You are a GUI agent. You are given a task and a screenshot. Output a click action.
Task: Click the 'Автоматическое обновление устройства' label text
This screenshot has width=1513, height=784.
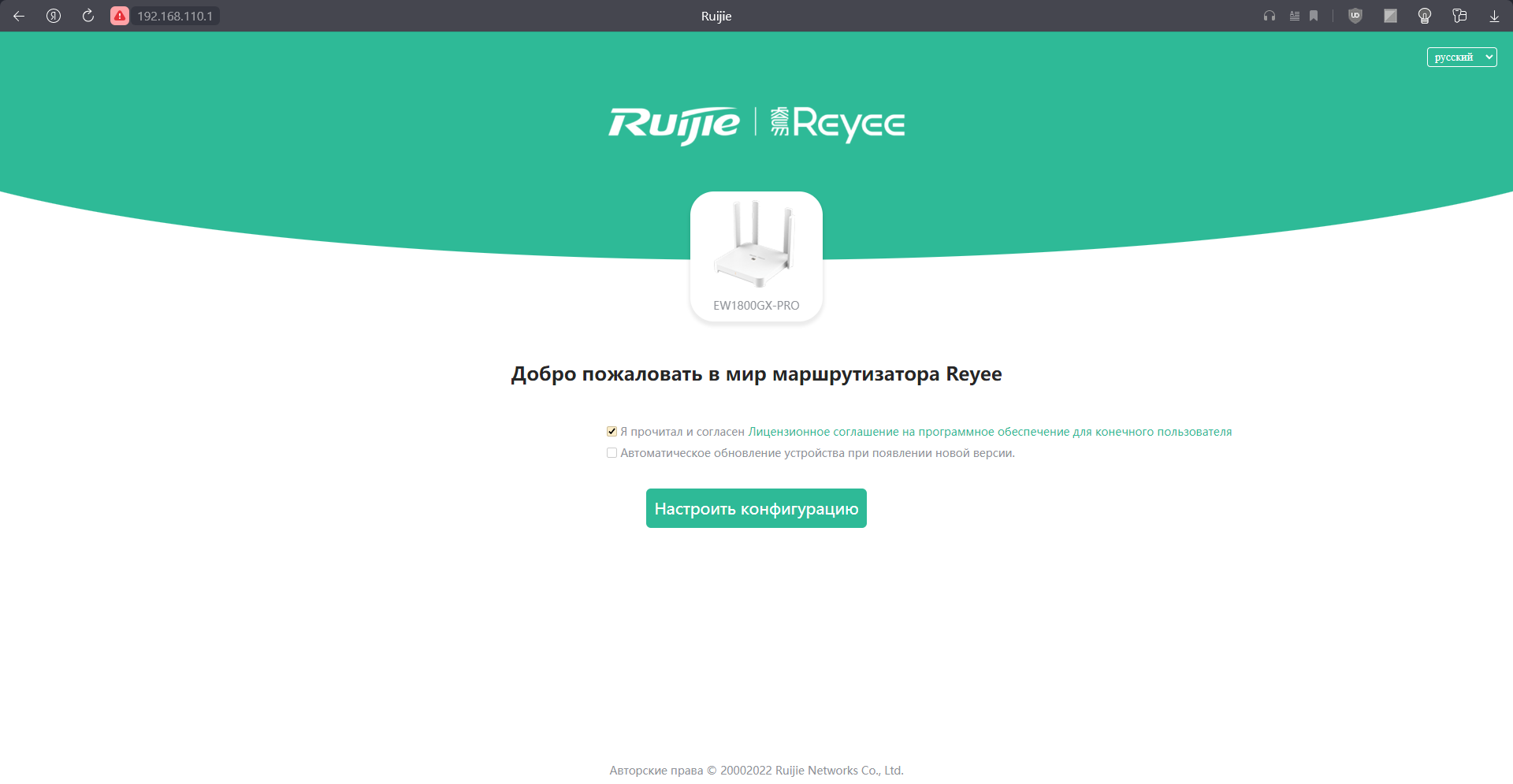coord(817,453)
